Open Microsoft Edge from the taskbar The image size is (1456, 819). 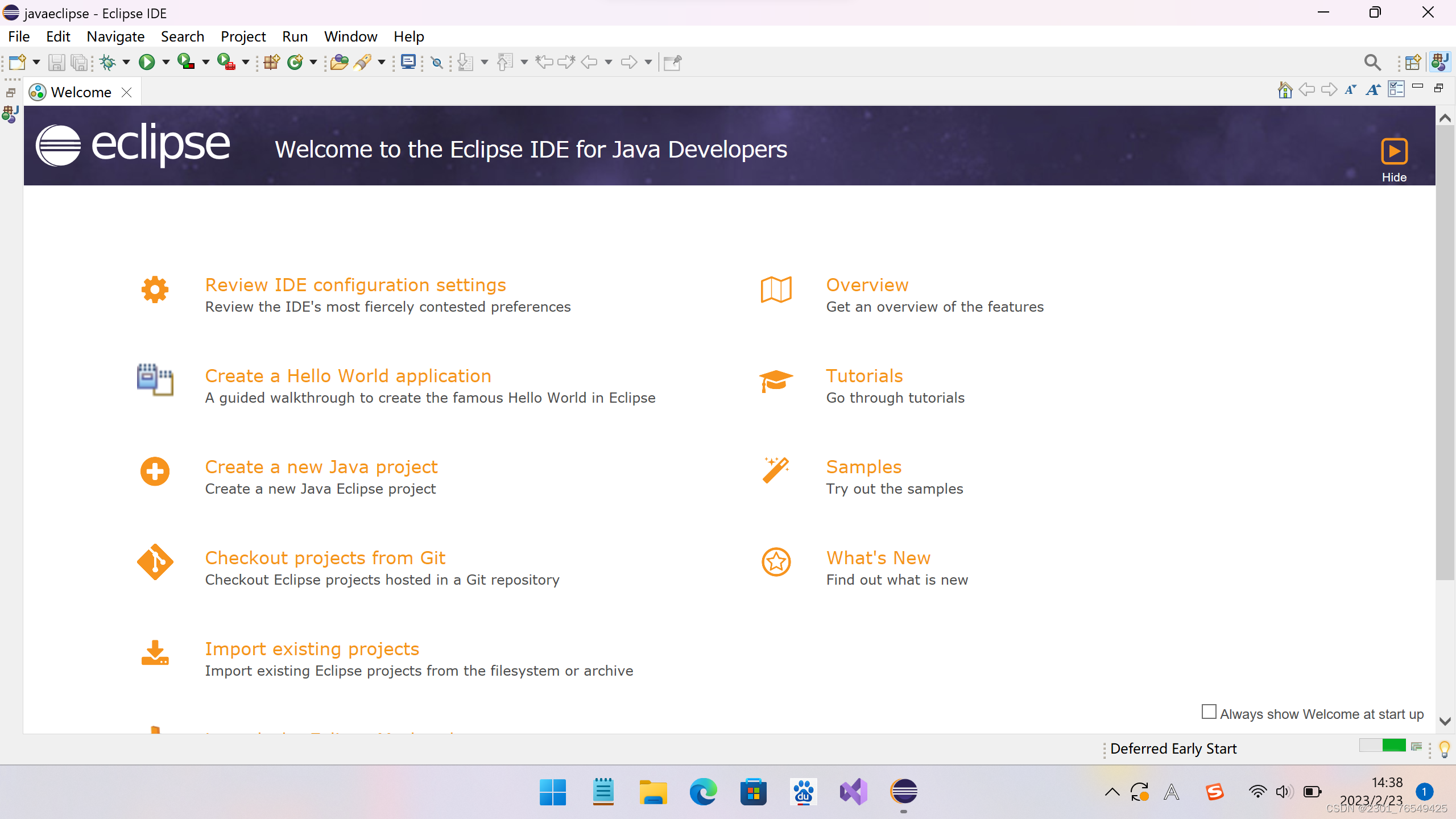(703, 792)
